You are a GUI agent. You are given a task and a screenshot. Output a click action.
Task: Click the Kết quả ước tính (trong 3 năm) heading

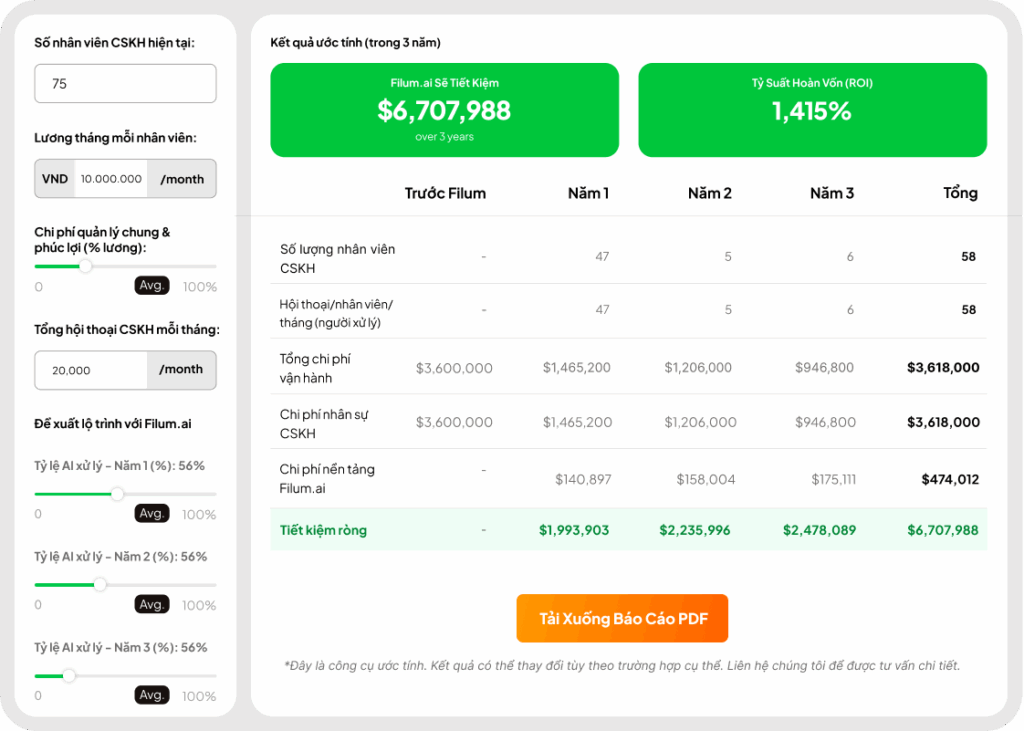coord(355,42)
